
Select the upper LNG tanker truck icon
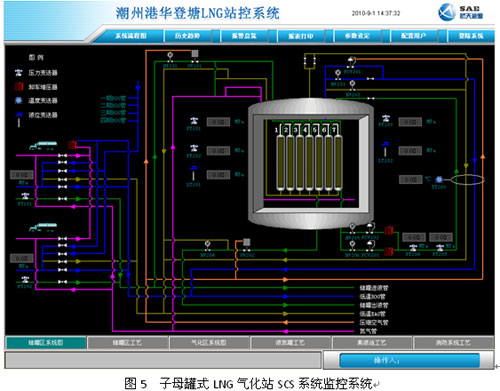(x=43, y=145)
